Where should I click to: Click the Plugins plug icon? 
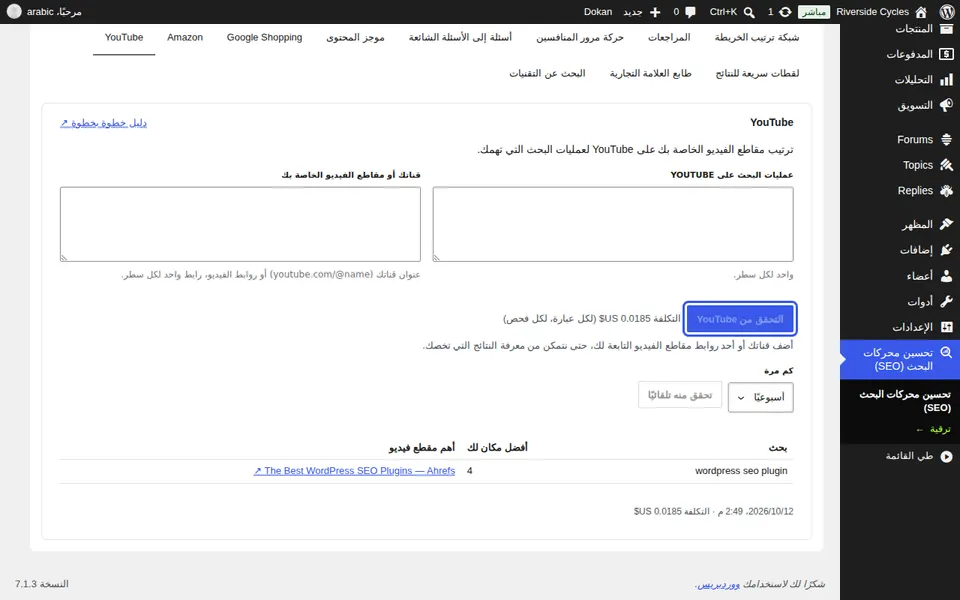click(x=947, y=250)
